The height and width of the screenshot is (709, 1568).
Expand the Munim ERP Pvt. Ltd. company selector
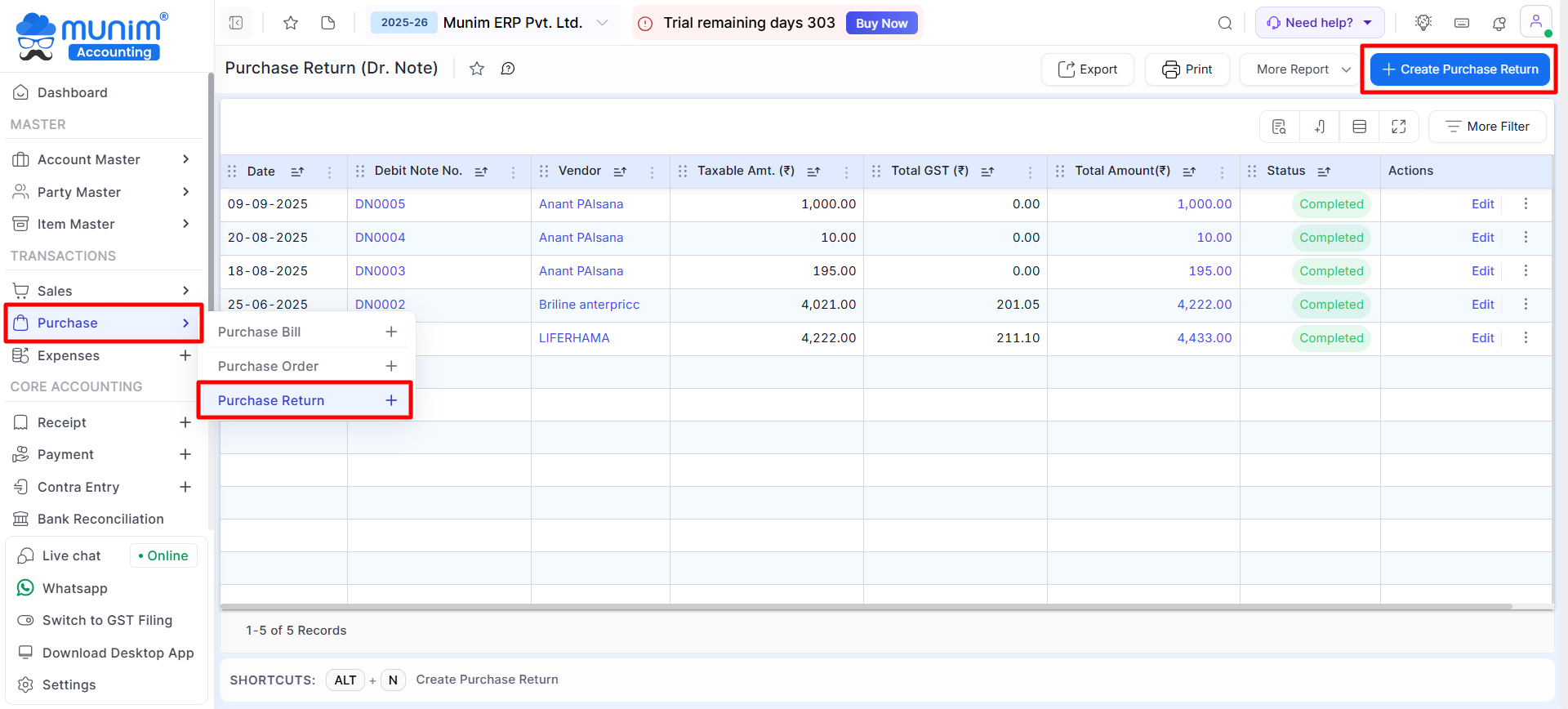(602, 23)
